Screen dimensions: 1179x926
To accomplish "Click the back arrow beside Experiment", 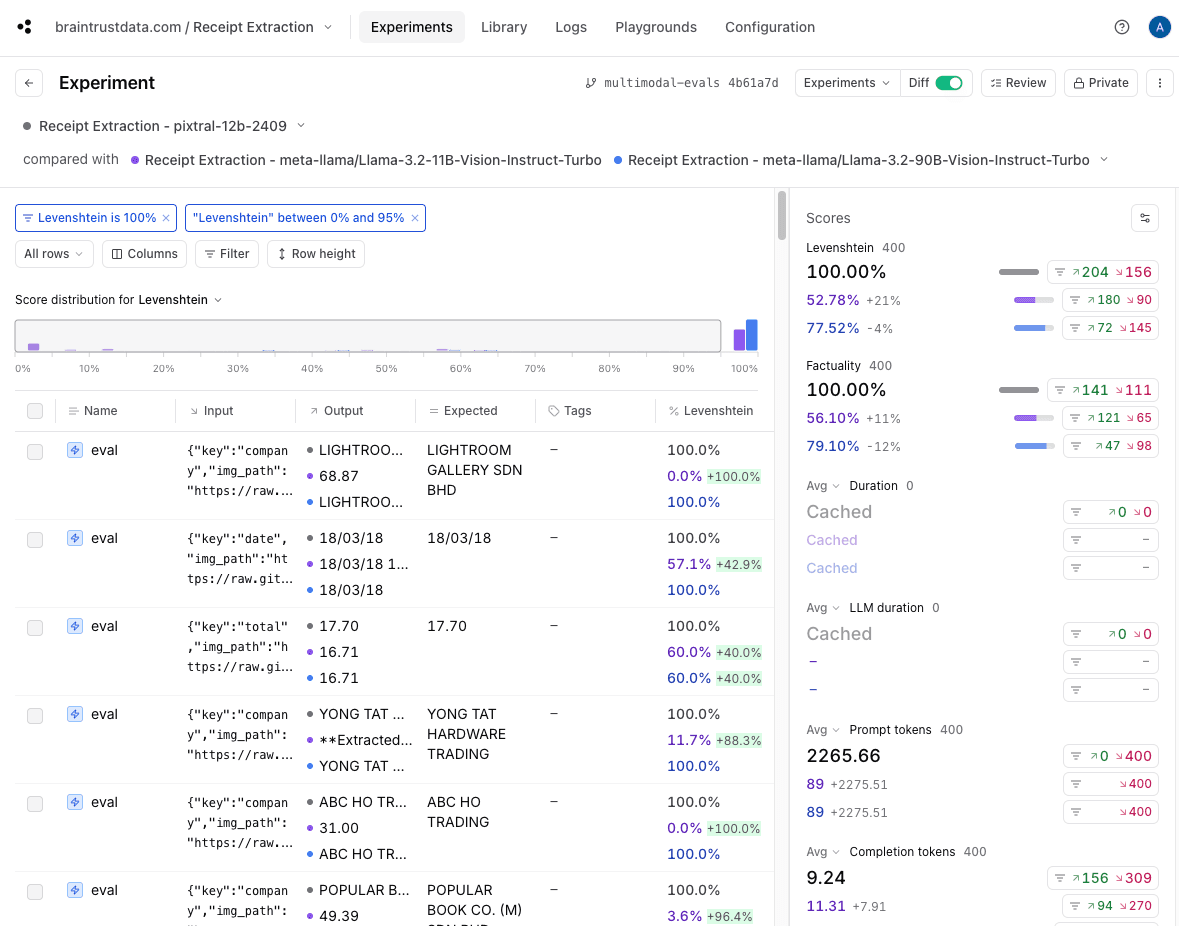I will pyautogui.click(x=29, y=83).
